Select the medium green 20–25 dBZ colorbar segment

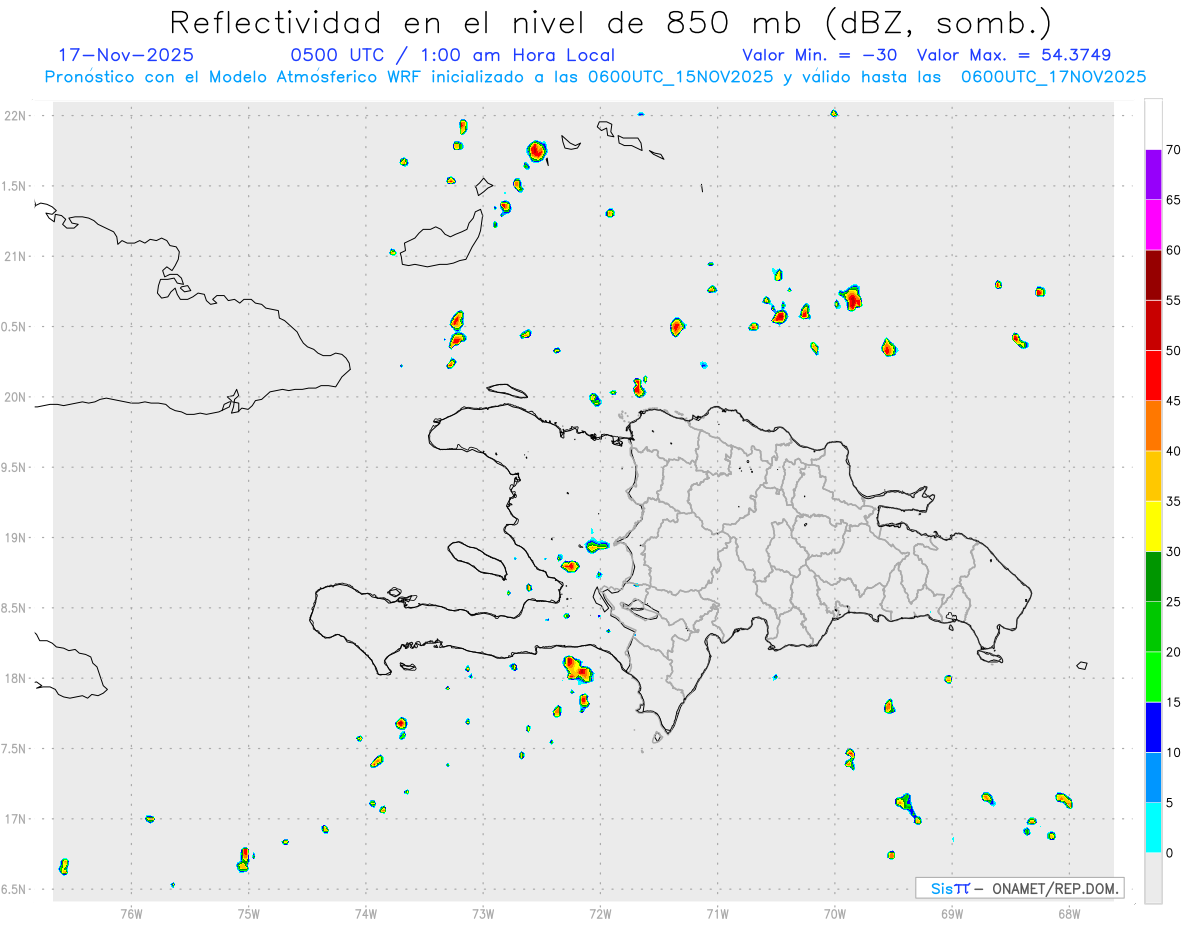1153,627
